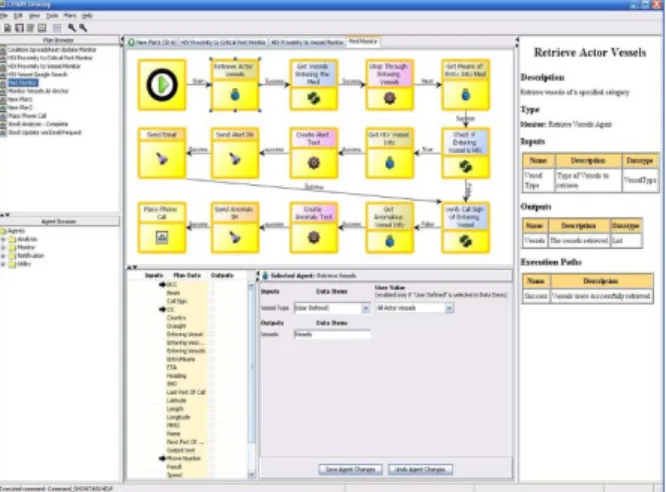
Task: Select the Create Anomaly Text node
Action: pyautogui.click(x=313, y=228)
